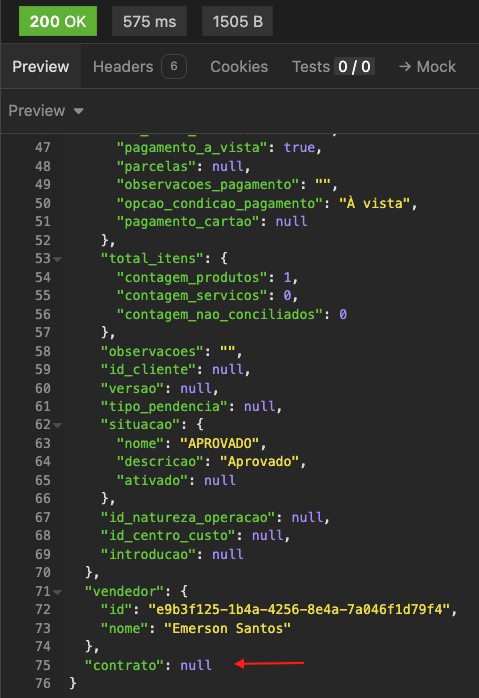Click the Headers count badge 6
The width and height of the screenshot is (479, 698).
(174, 67)
